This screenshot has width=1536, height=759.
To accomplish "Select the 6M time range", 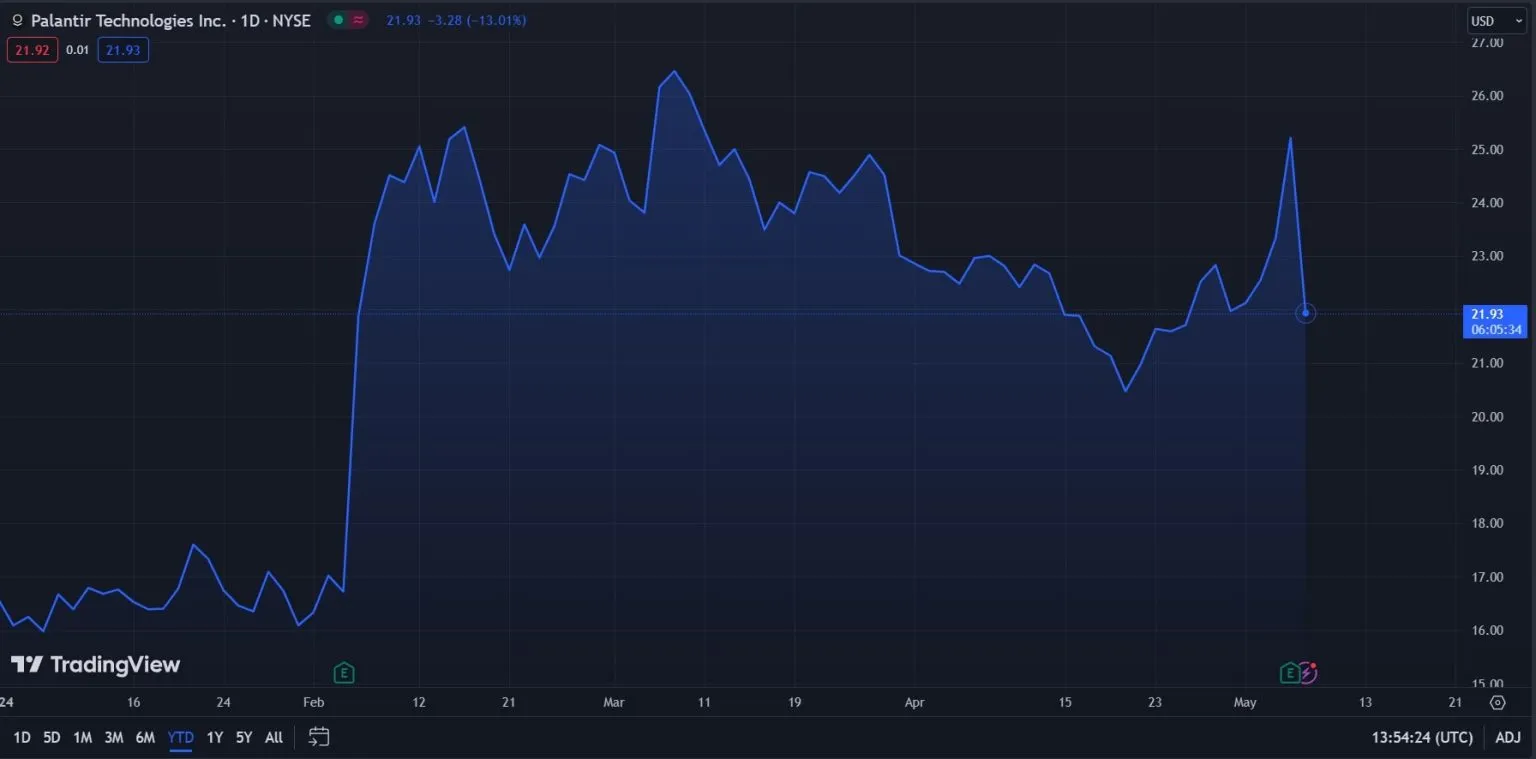I will [x=145, y=738].
